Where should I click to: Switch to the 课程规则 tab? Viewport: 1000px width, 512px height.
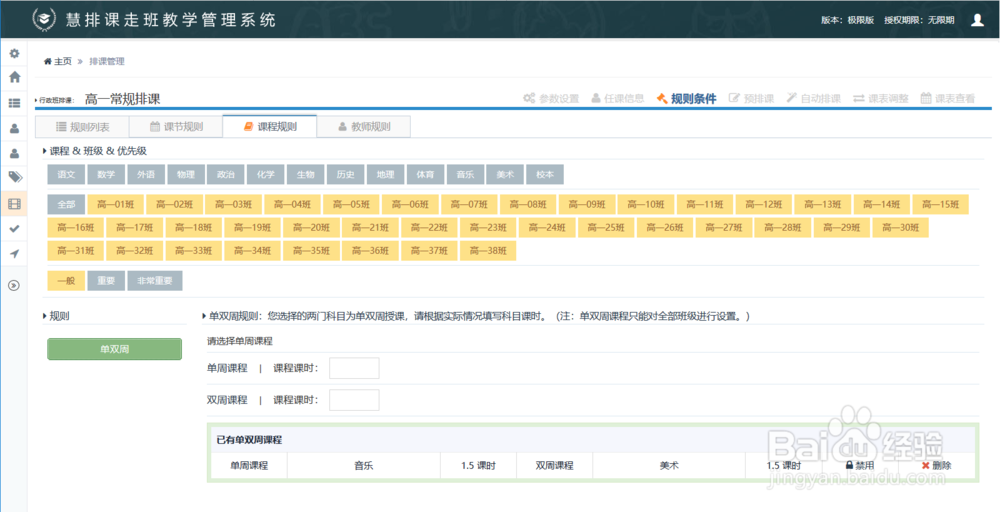coord(270,126)
